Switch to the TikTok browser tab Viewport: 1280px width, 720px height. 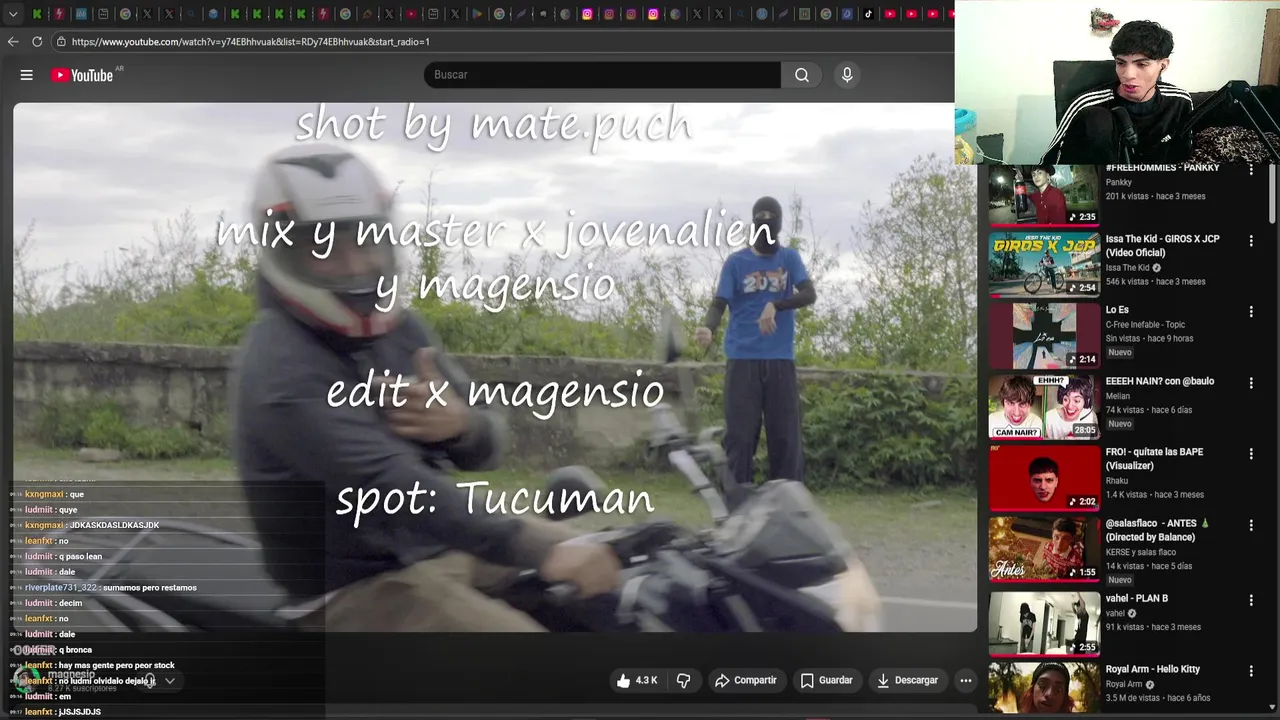(868, 14)
